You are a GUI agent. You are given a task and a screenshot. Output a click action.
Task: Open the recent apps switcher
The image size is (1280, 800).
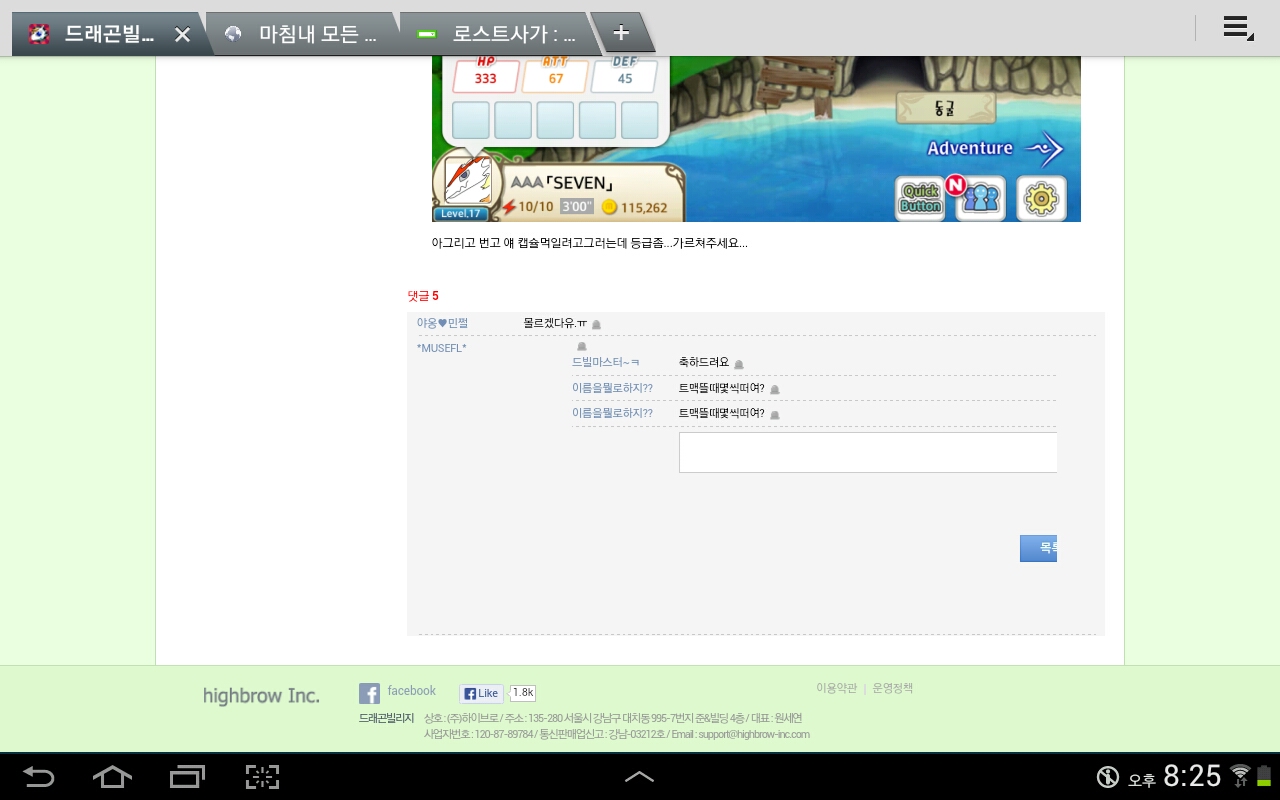[187, 776]
